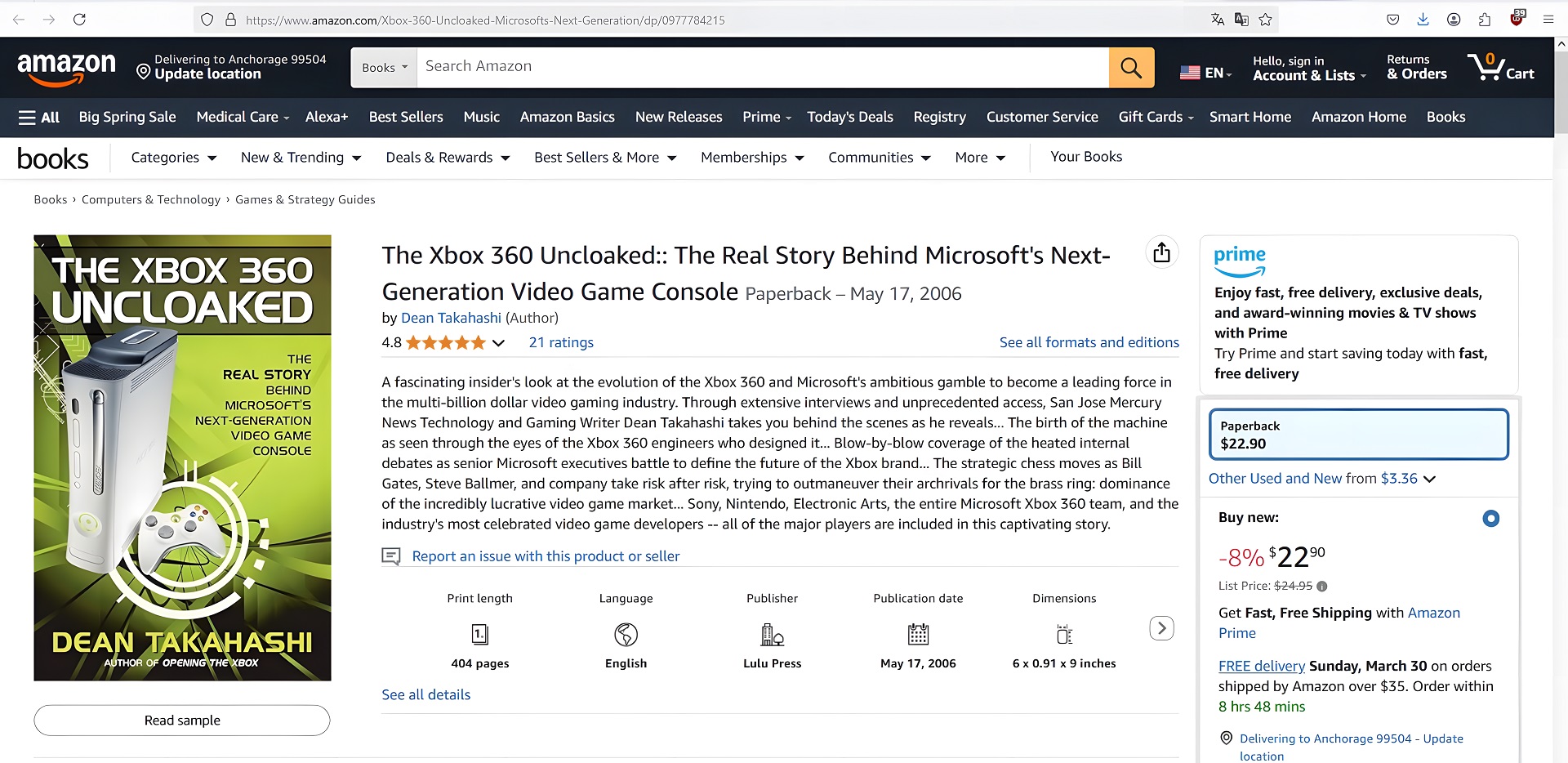Click the Search Amazon input field
The width and height of the screenshot is (1568, 763).
[x=762, y=68]
